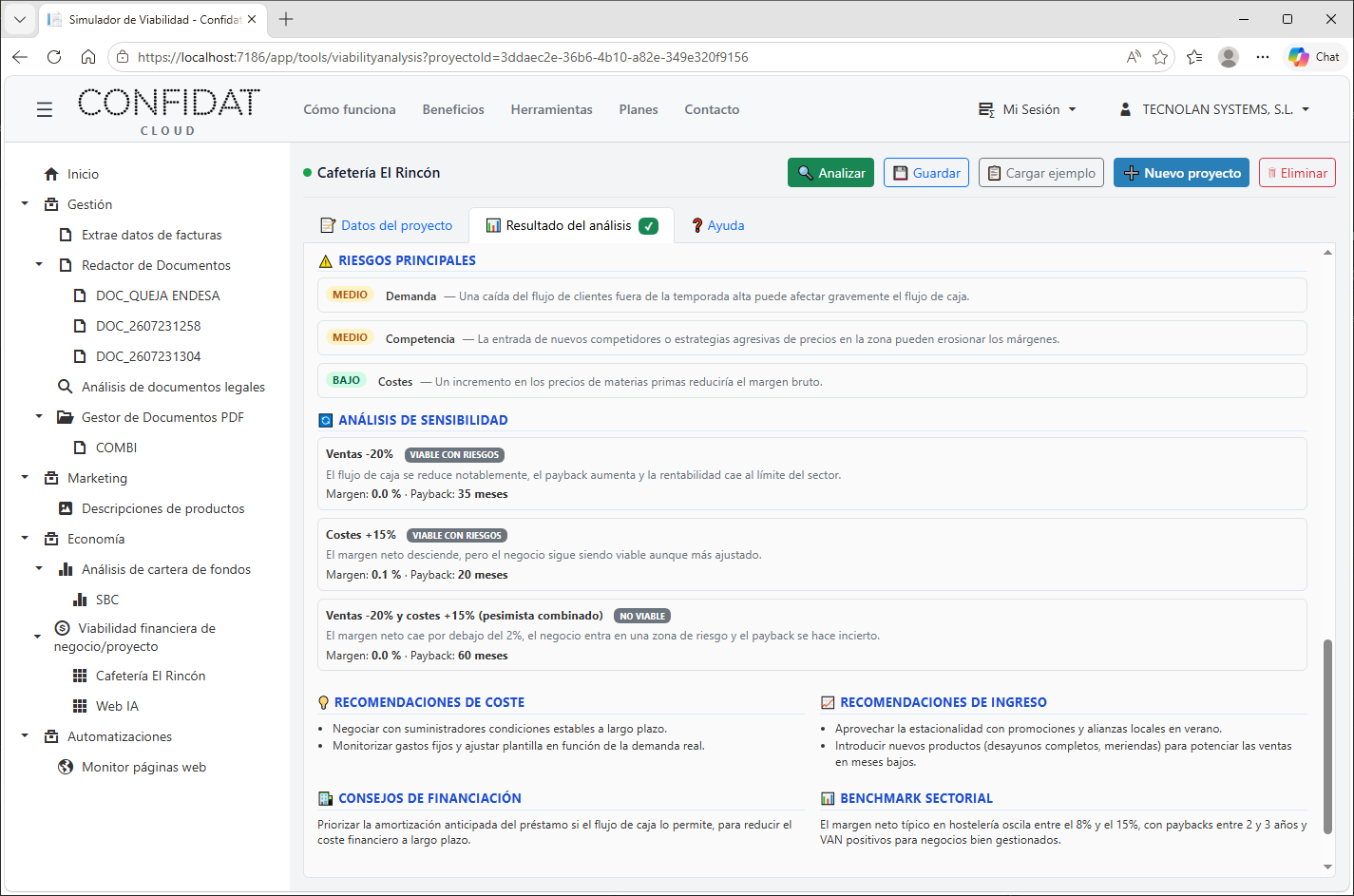Click the browser home icon
The image size is (1354, 896).
pos(88,57)
